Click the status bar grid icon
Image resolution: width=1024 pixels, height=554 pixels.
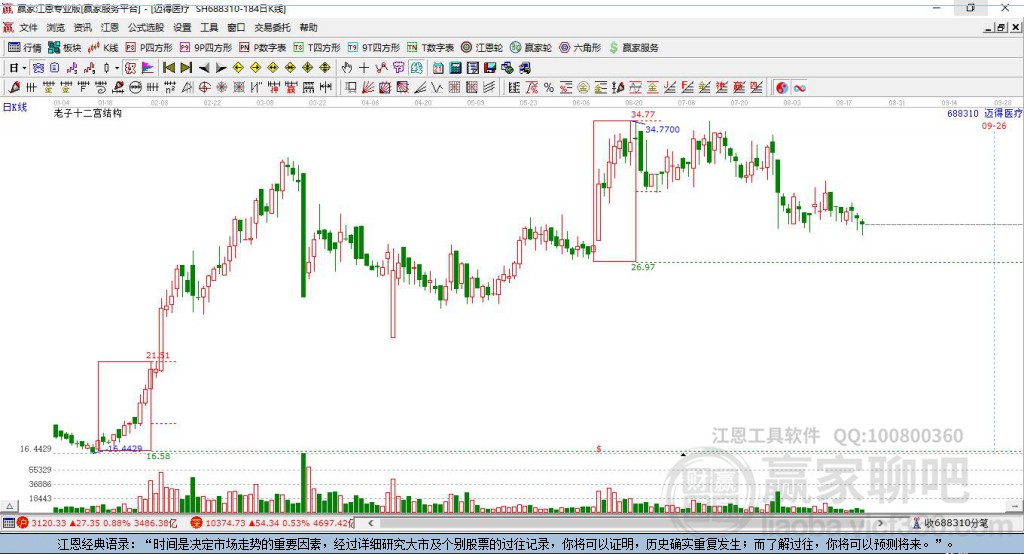[x=8, y=523]
